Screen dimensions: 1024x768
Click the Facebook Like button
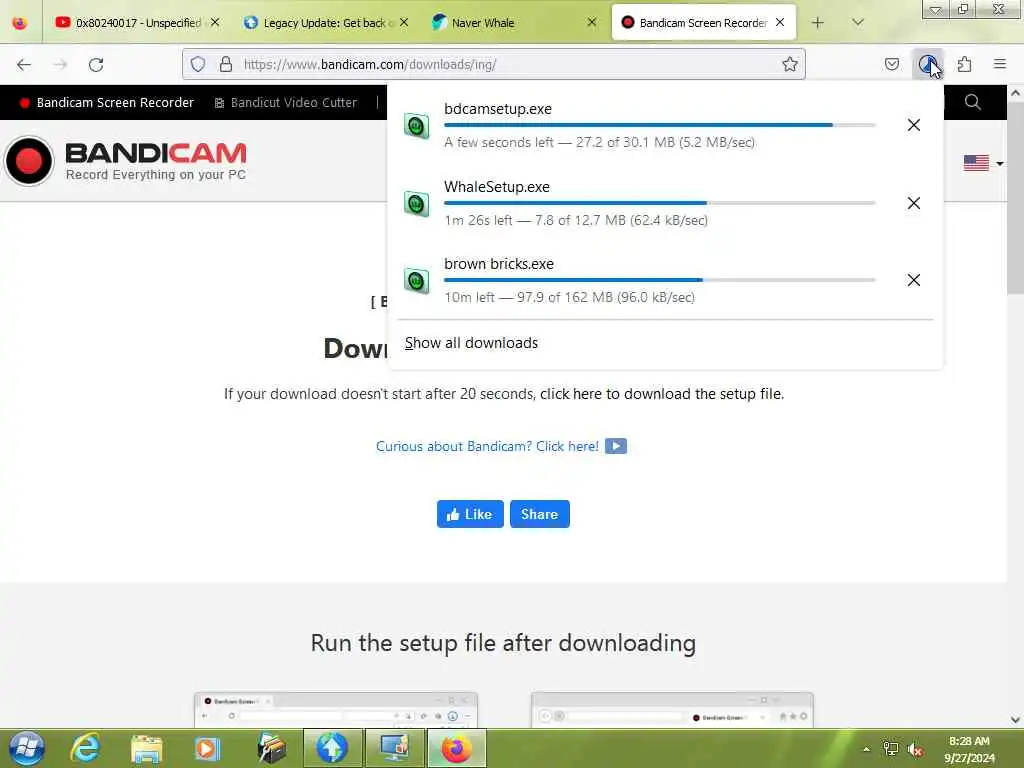coord(470,514)
